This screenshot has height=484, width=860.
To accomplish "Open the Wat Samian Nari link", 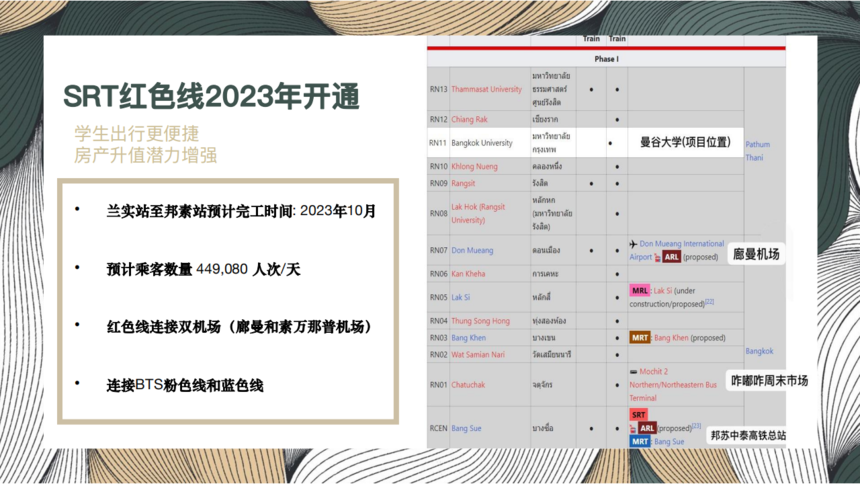I will tap(478, 355).
